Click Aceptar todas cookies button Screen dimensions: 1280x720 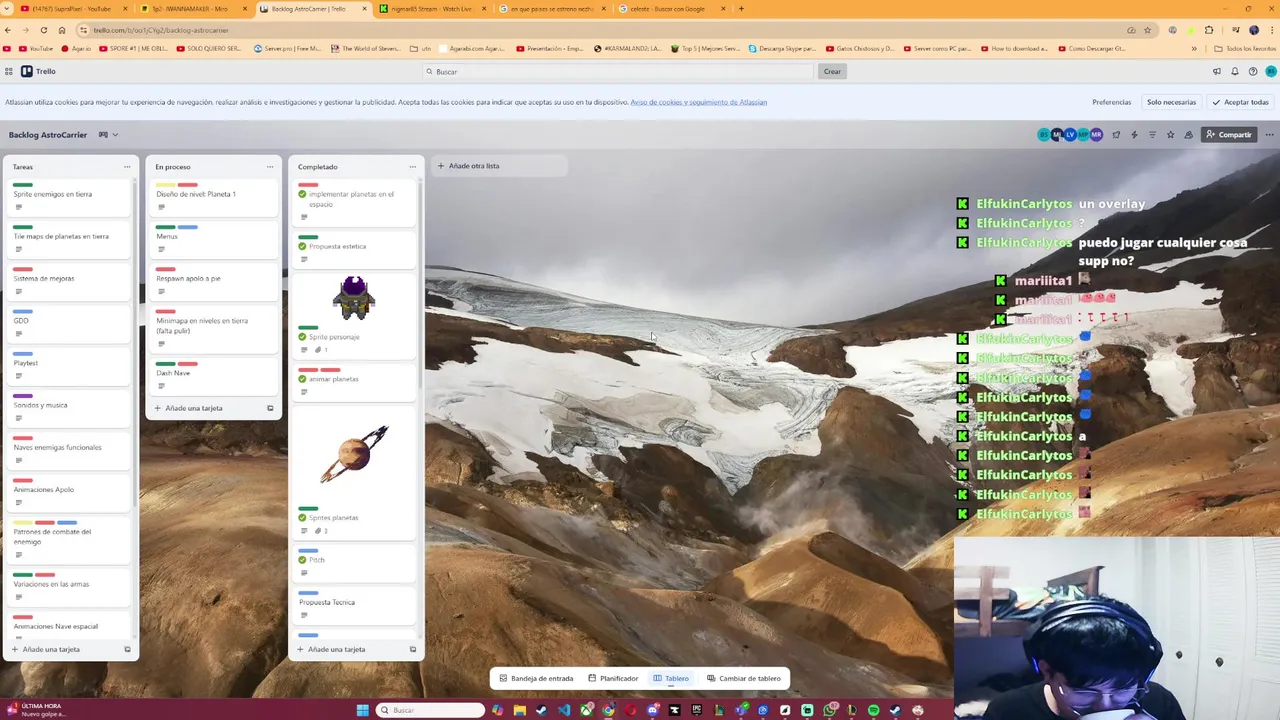(x=1240, y=102)
